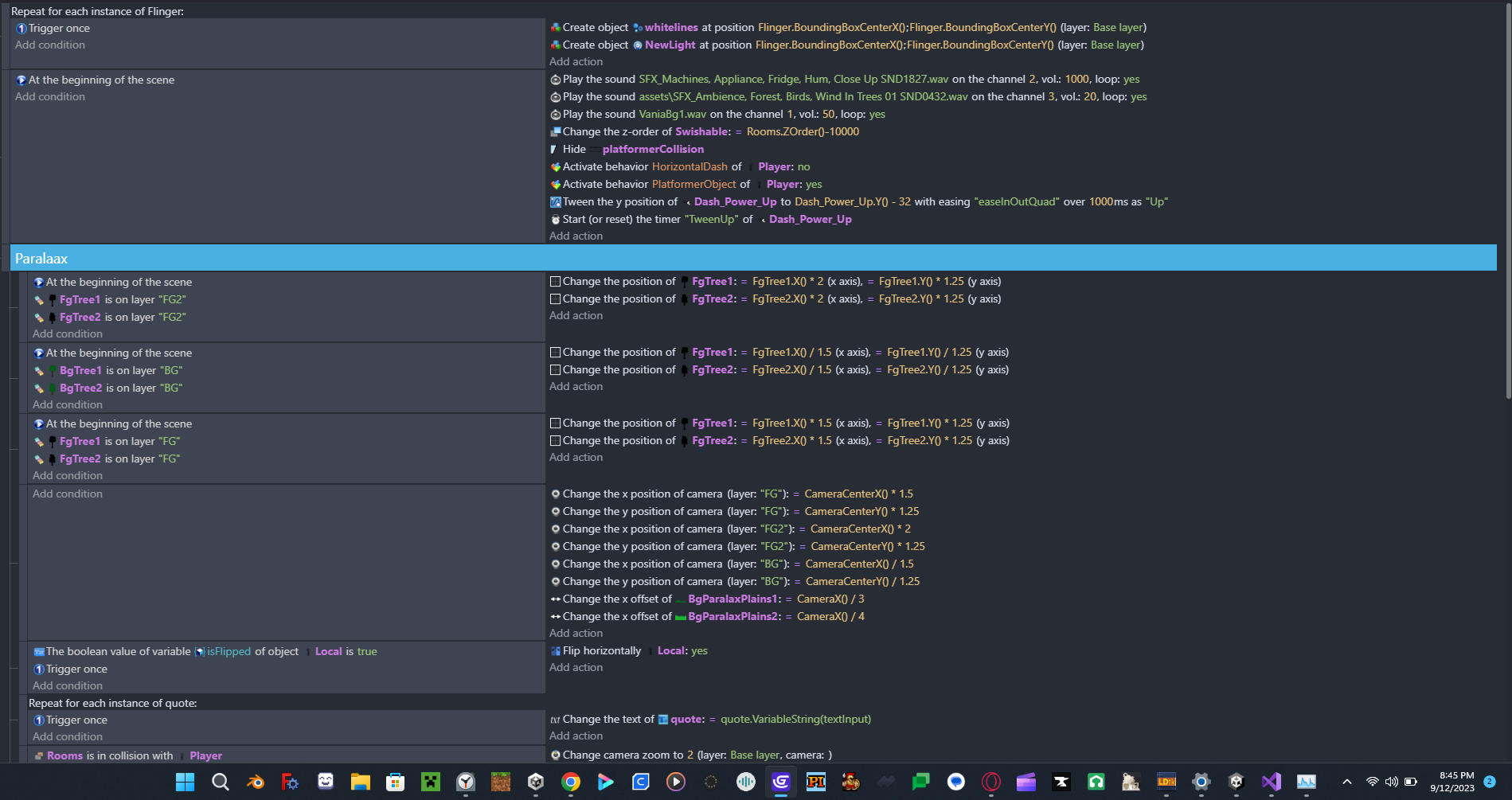This screenshot has height=800, width=1512.
Task: Click the z-order icon beside Swishable
Action: pyautogui.click(x=555, y=131)
